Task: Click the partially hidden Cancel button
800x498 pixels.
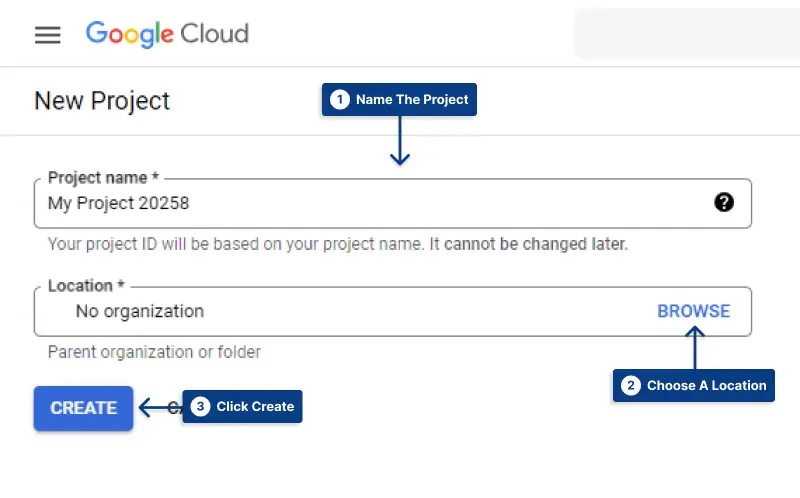Action: click(x=175, y=407)
